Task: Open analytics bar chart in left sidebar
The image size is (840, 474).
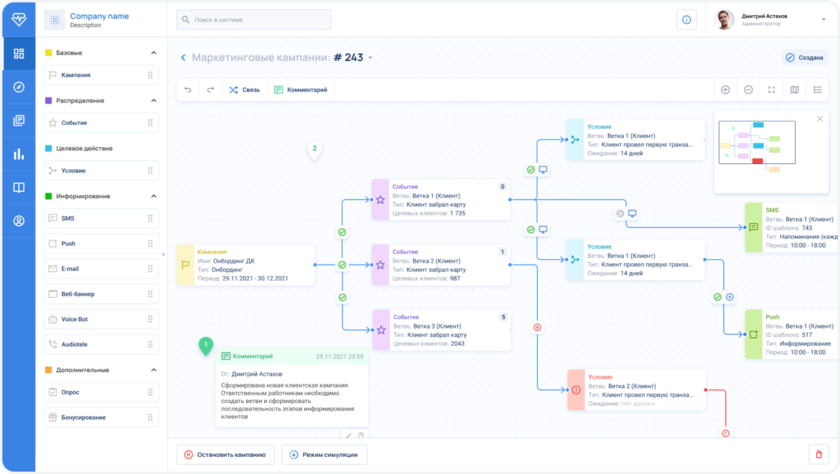Action: (x=18, y=154)
